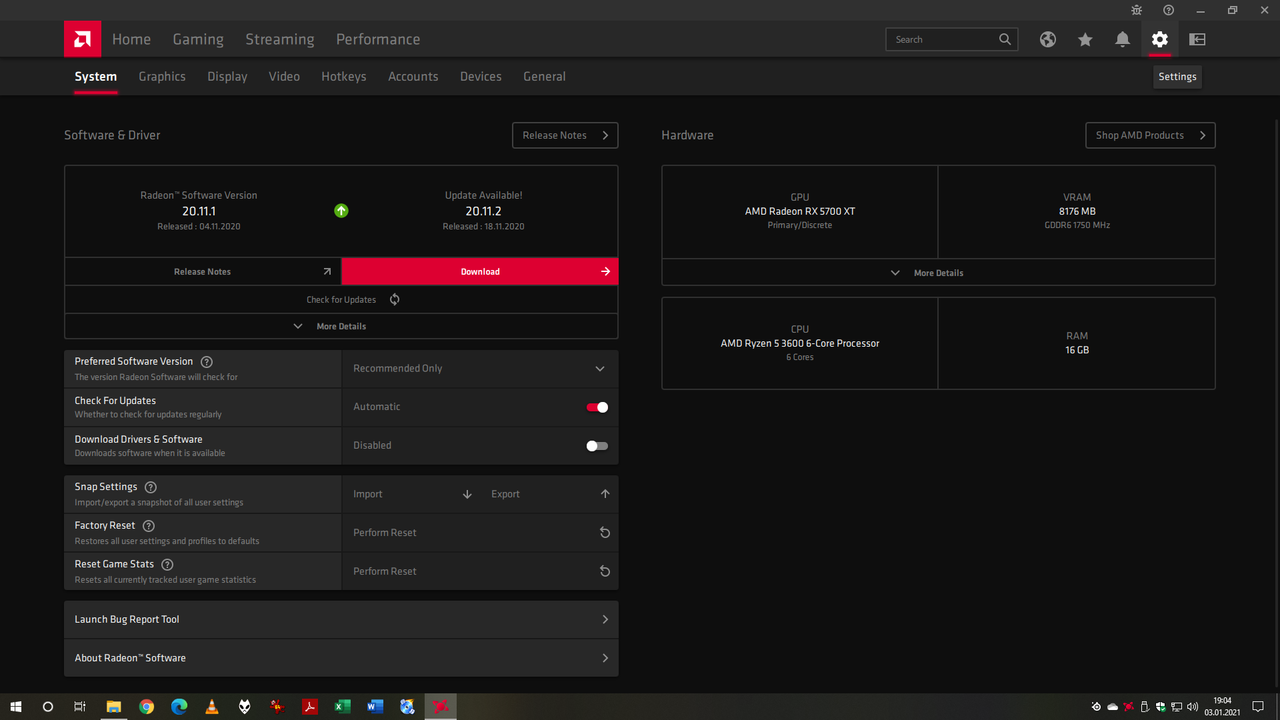The image size is (1280, 720).
Task: Click the Settings gear icon
Action: (1159, 39)
